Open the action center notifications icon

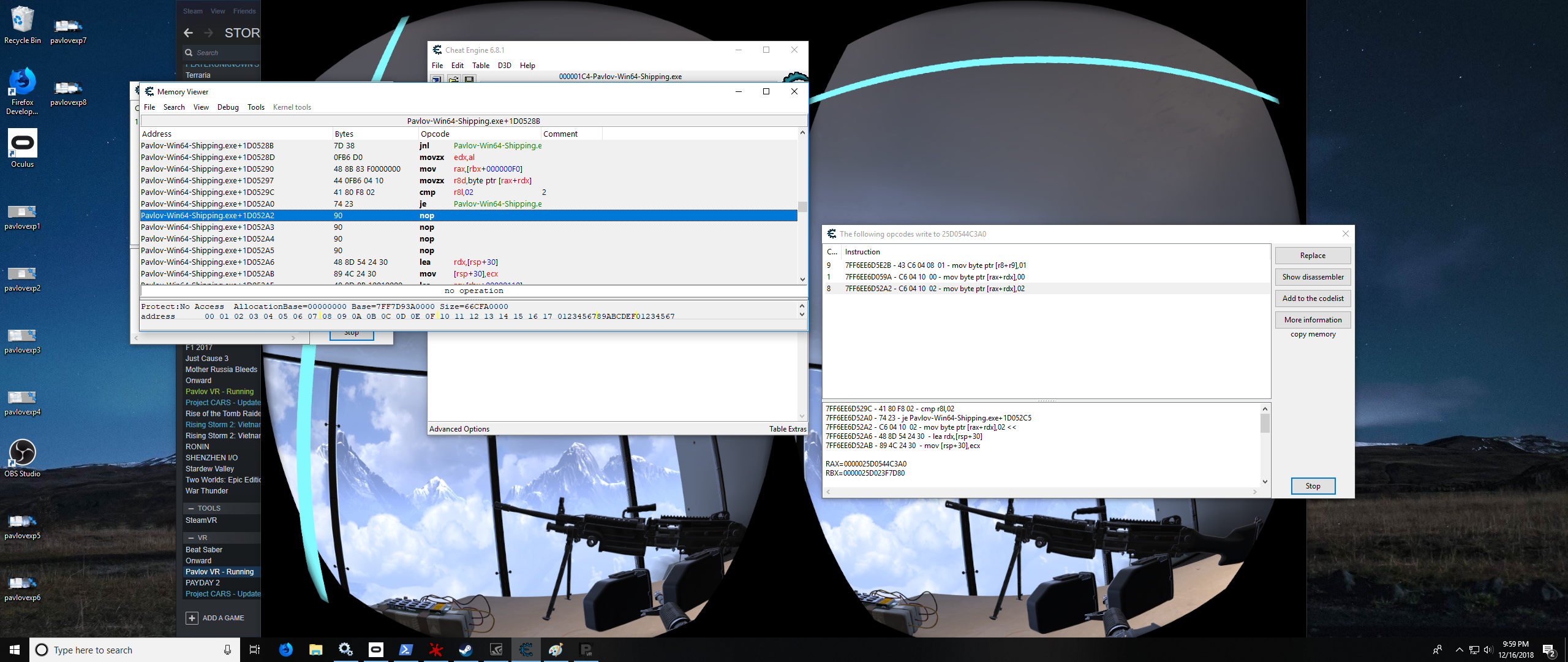(x=1549, y=650)
